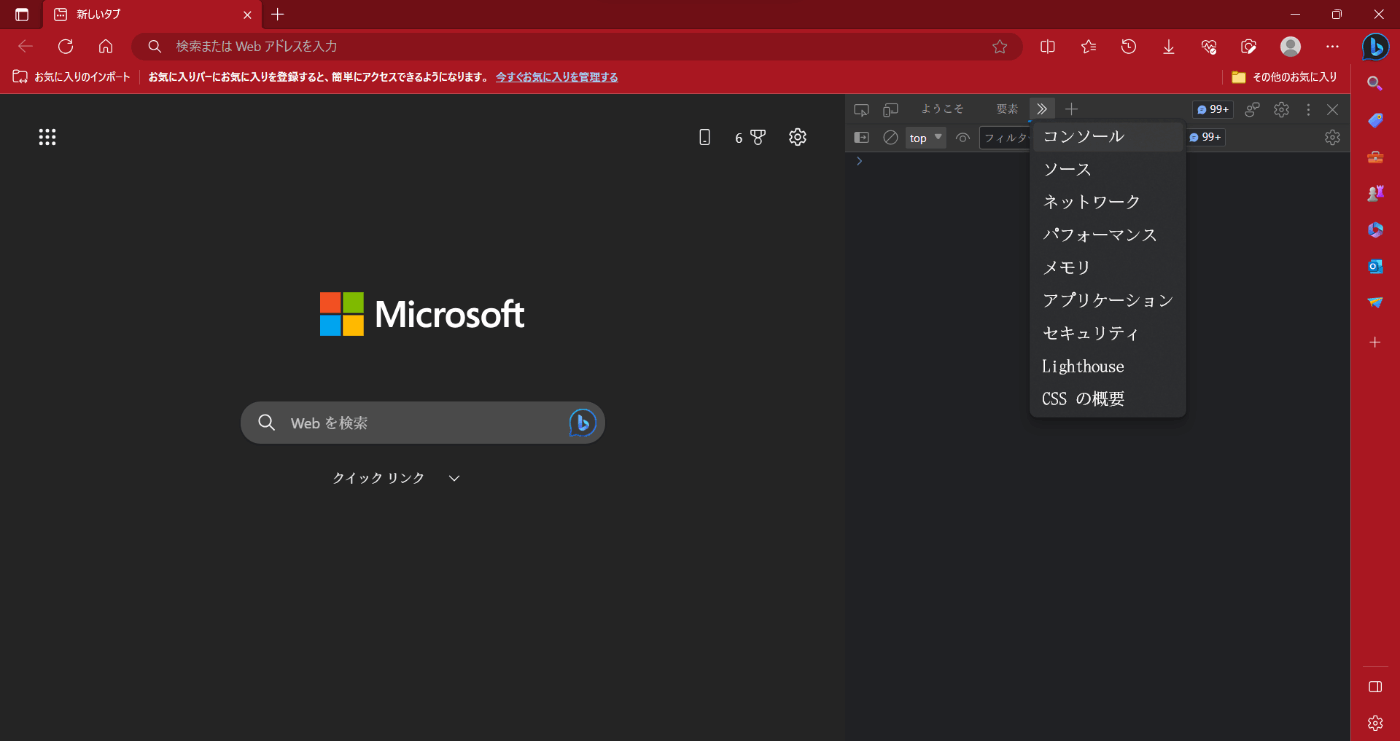
Task: Click the 99+ issues badge in console toolbar
Action: point(1205,137)
